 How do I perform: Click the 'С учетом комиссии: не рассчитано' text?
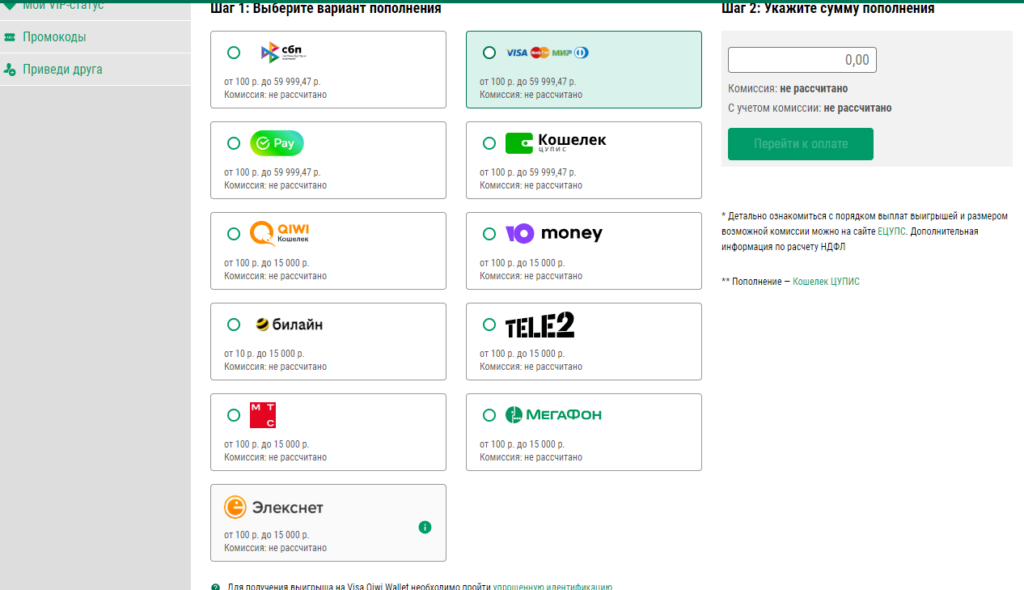click(x=809, y=108)
